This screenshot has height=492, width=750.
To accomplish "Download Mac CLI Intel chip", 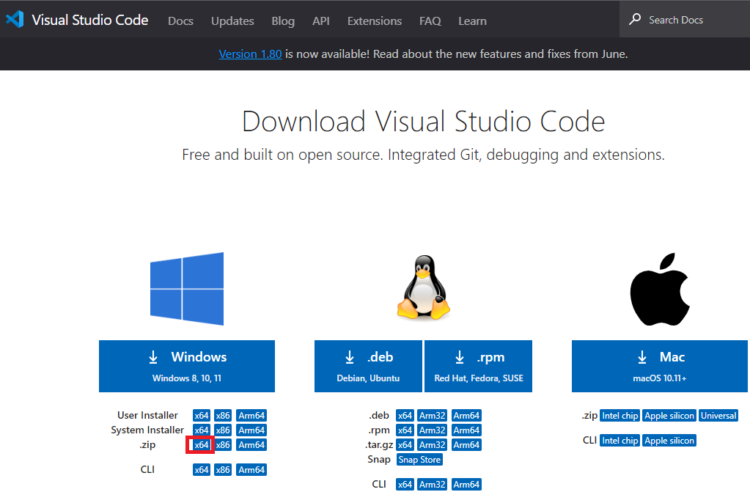I will [620, 440].
